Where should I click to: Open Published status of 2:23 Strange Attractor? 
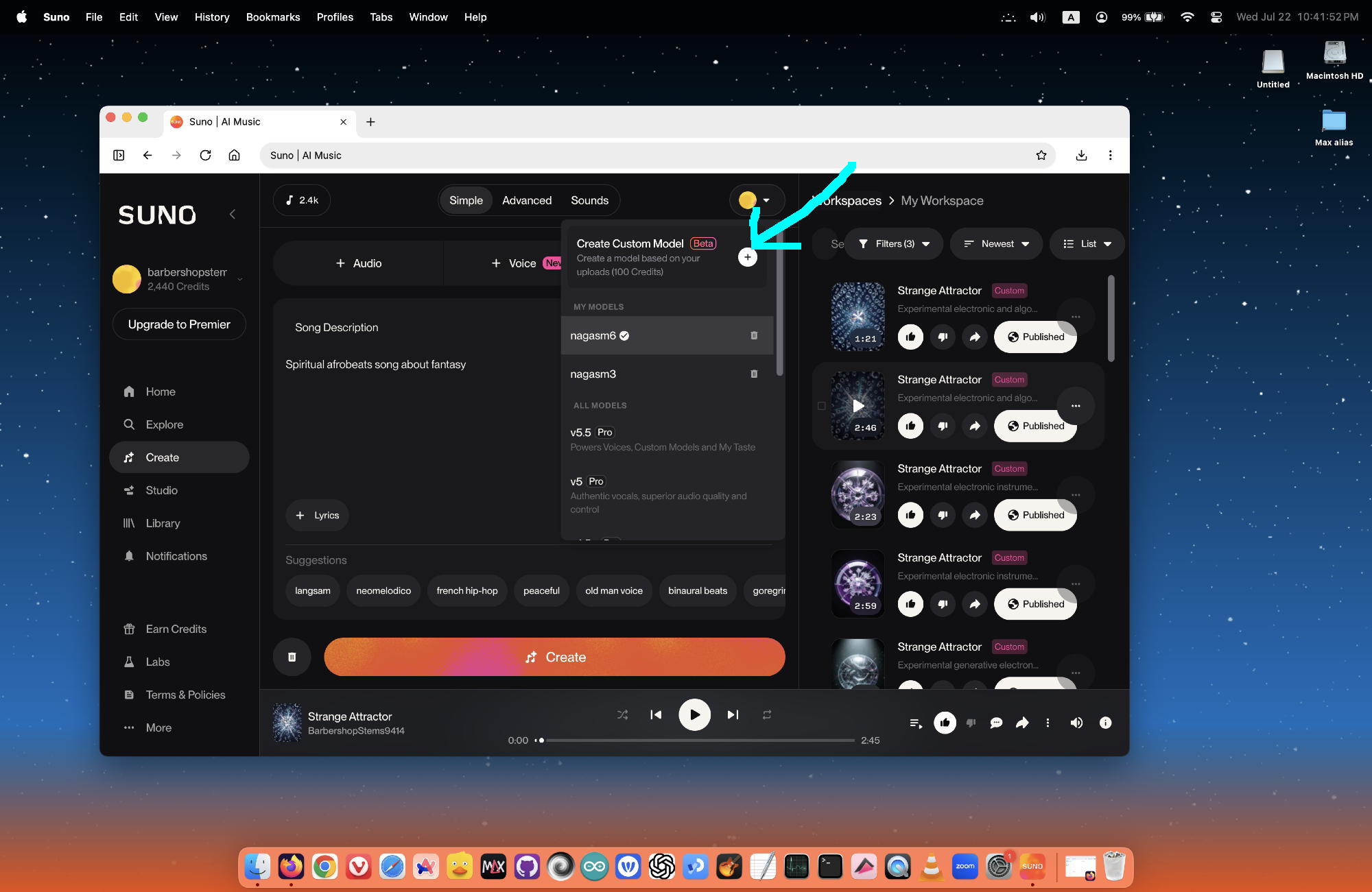(1035, 515)
